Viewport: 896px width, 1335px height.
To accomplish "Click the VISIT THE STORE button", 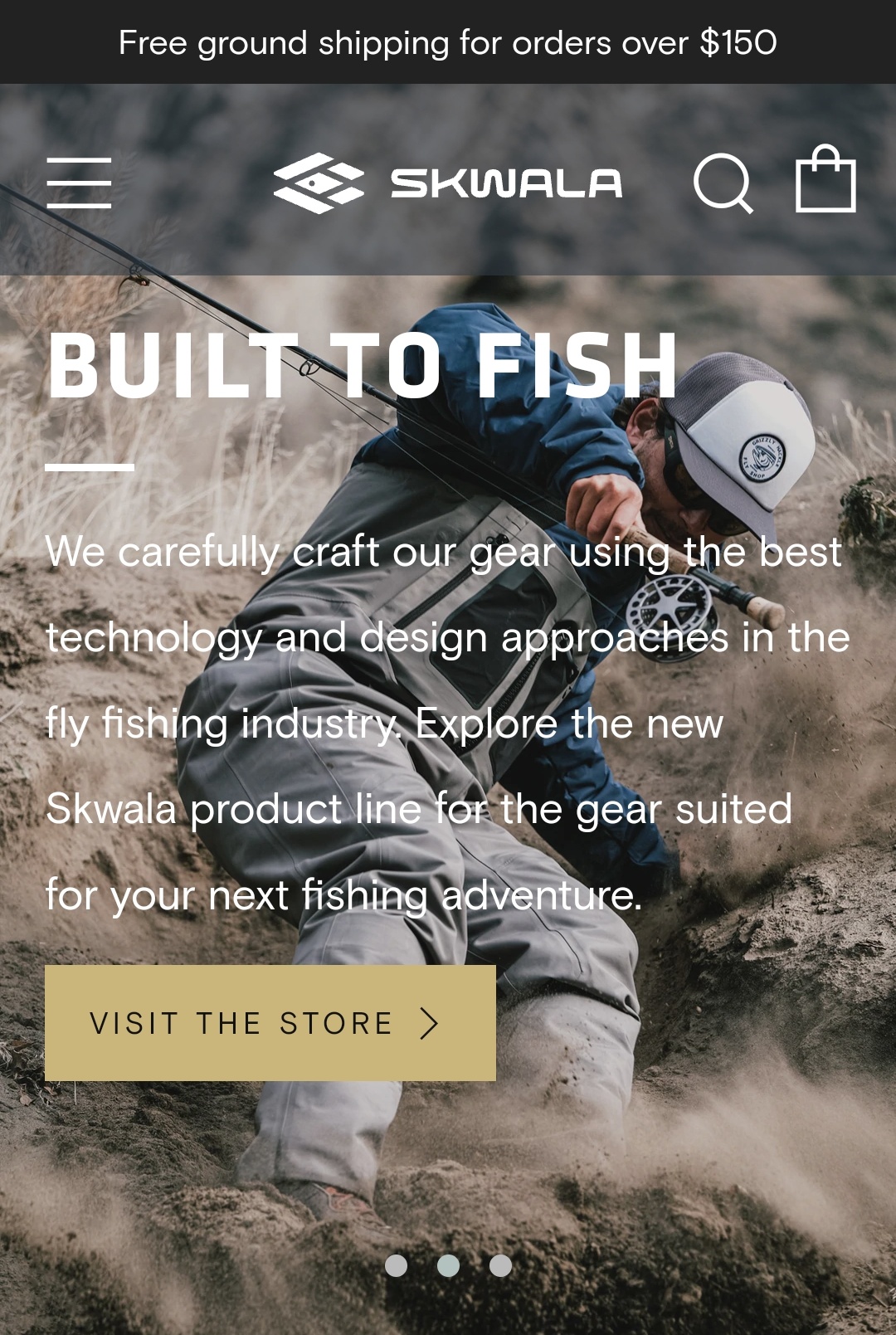I will click(x=270, y=1023).
